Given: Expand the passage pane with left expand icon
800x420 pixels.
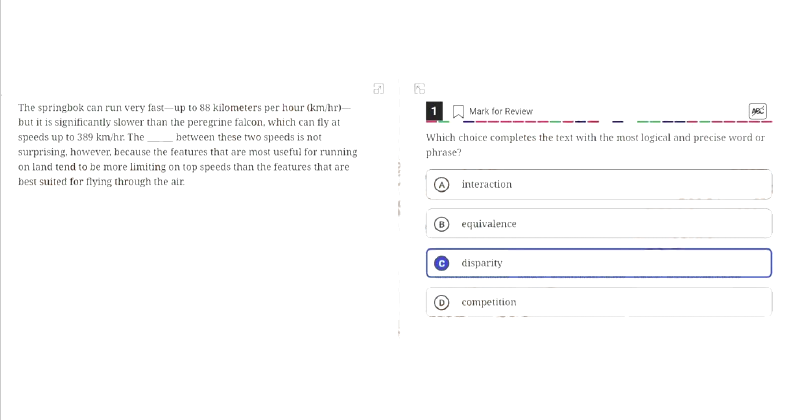Looking at the screenshot, I should coord(379,89).
